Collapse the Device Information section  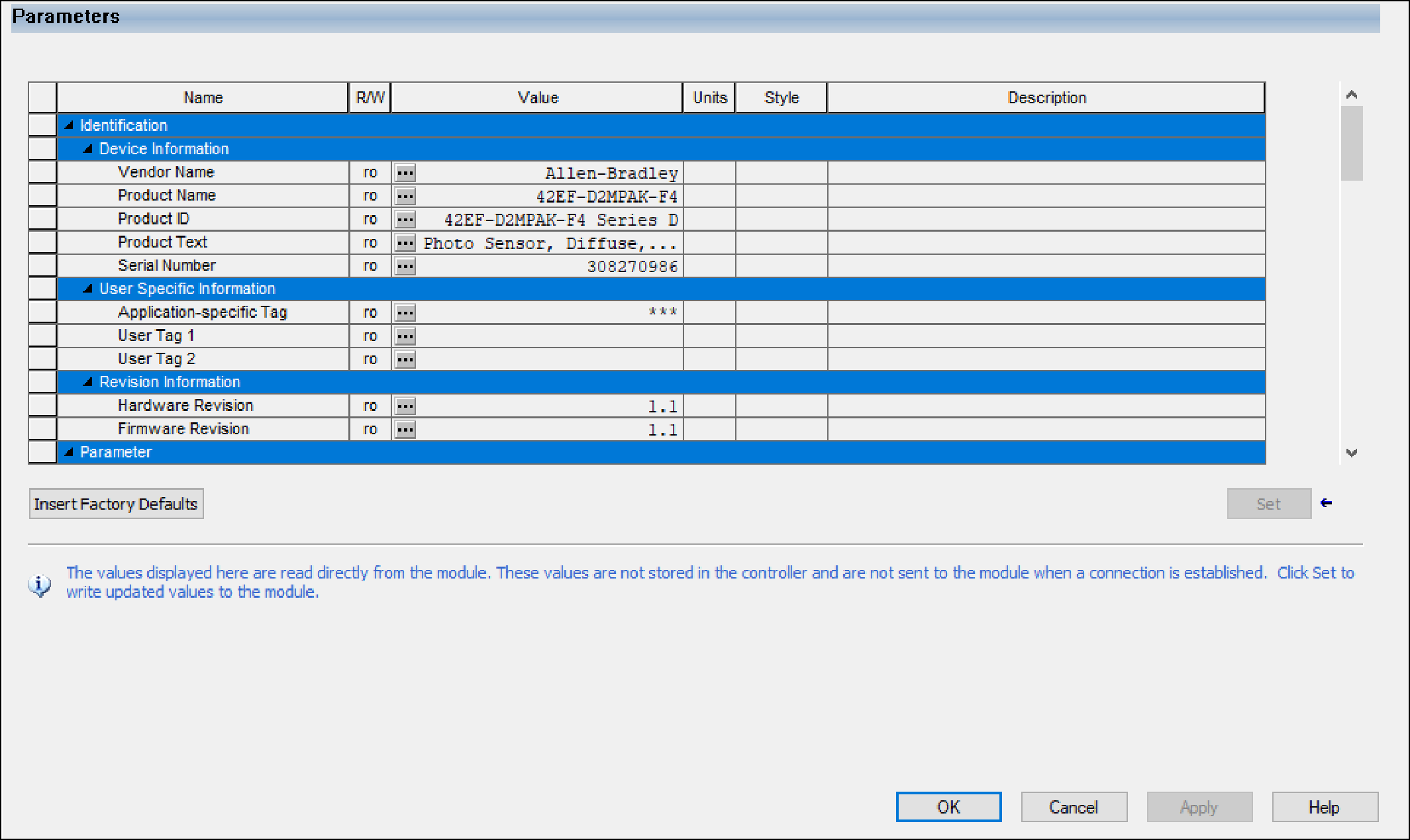point(87,149)
